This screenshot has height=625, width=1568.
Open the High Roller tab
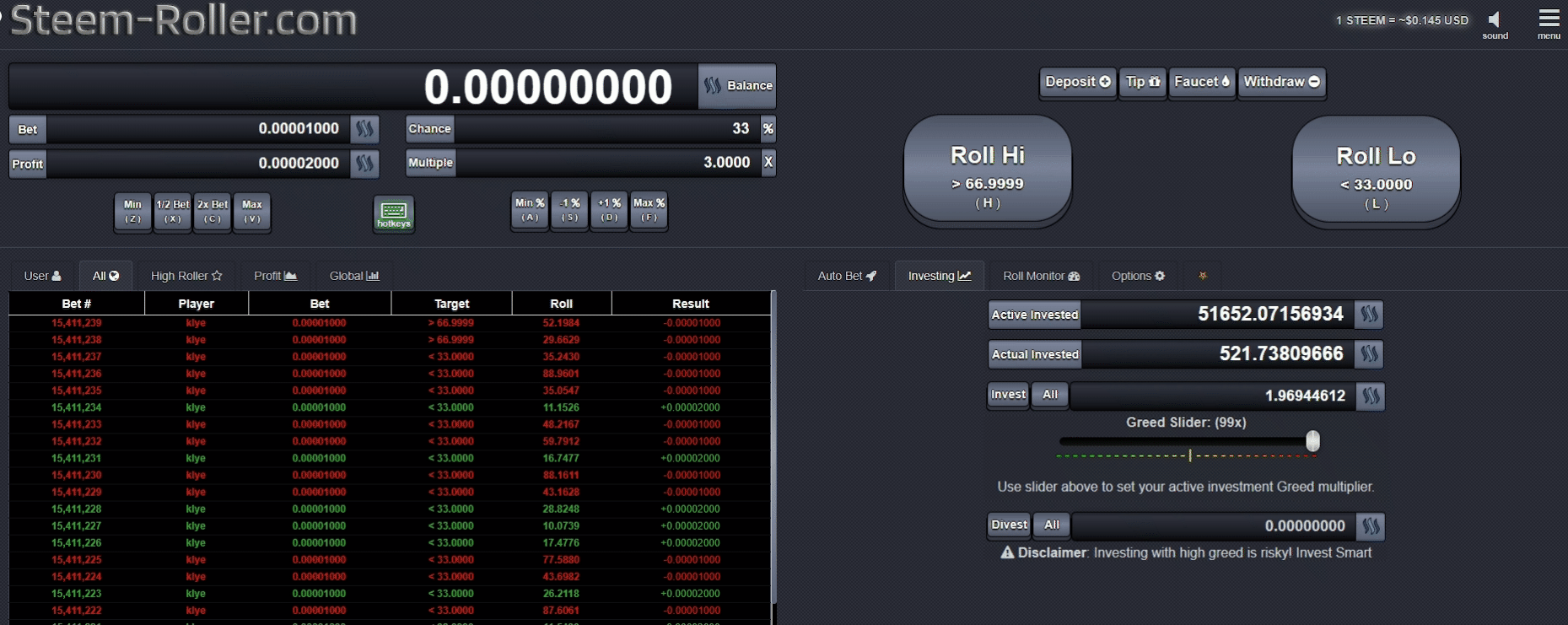coord(186,276)
